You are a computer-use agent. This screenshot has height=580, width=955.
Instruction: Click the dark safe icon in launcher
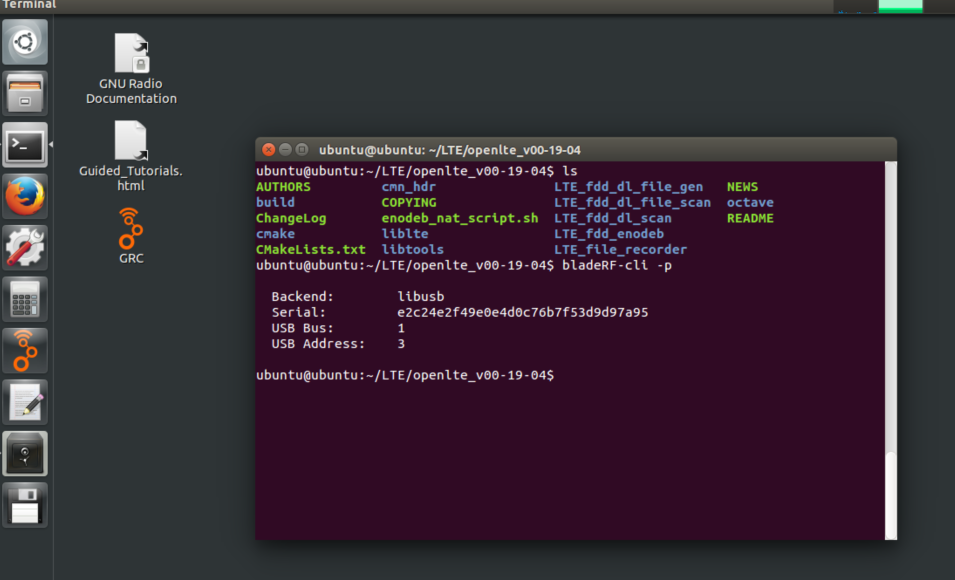coord(25,453)
